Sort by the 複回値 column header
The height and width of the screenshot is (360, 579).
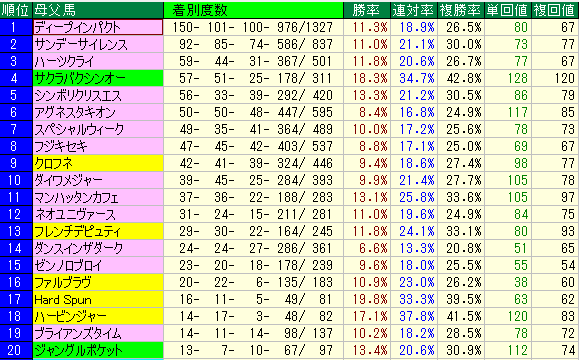[555, 10]
